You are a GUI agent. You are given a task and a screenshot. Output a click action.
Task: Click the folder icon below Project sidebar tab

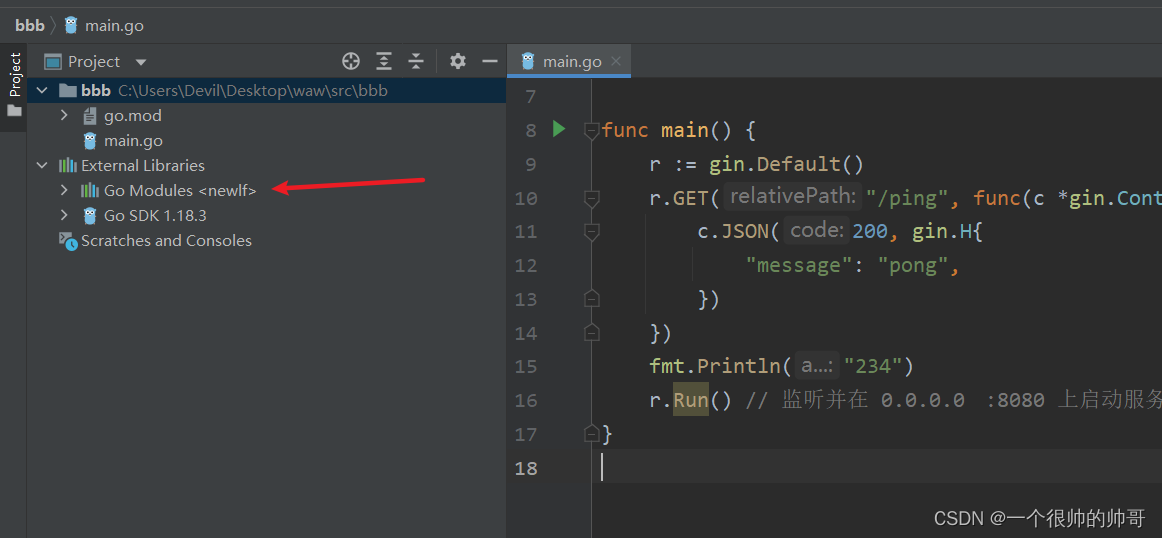tap(14, 111)
